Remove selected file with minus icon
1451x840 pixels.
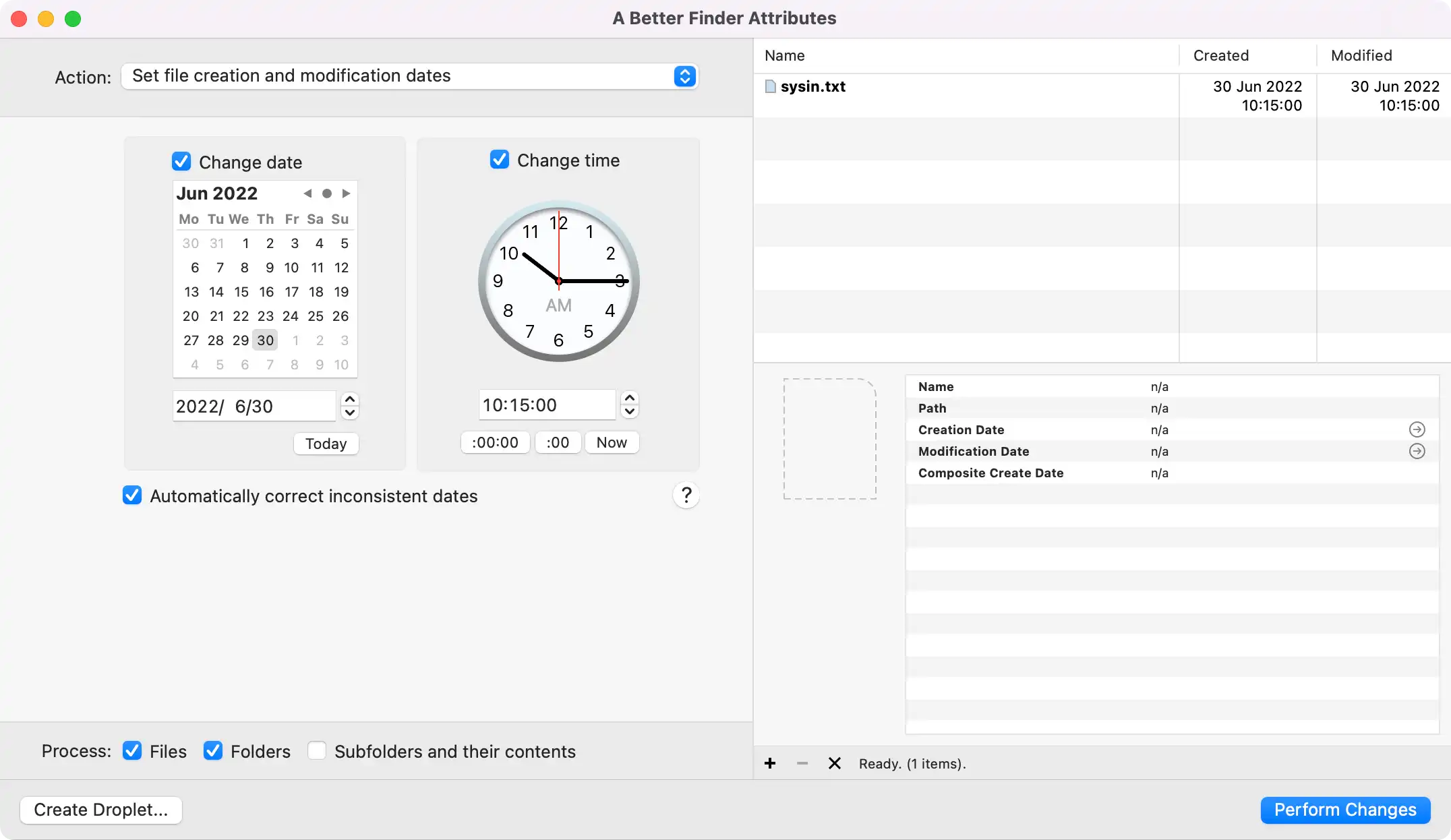pyautogui.click(x=802, y=763)
